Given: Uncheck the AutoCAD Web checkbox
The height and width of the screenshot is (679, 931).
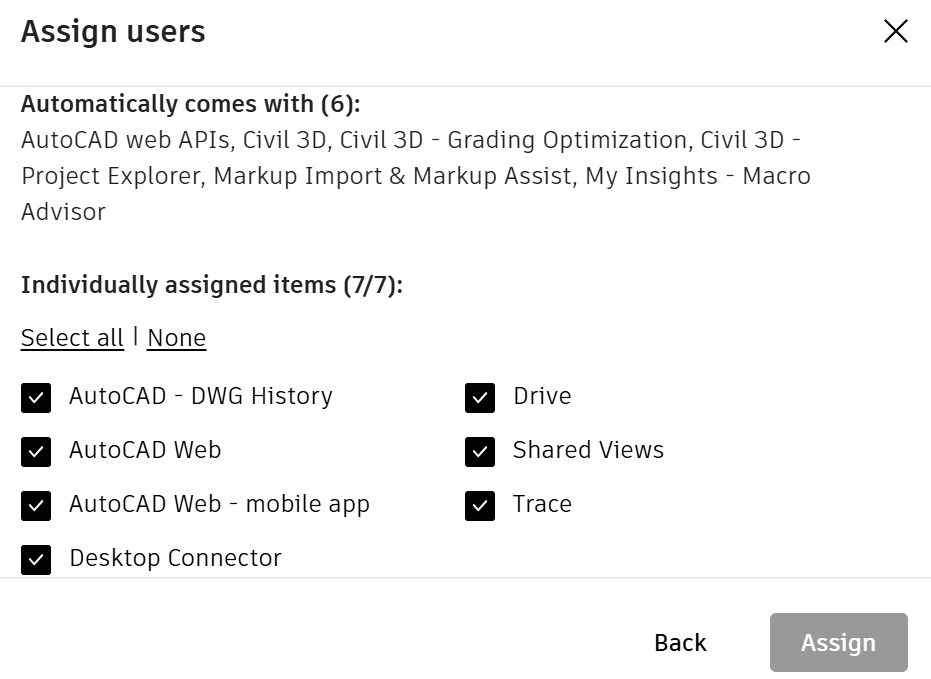Looking at the screenshot, I should tap(36, 451).
